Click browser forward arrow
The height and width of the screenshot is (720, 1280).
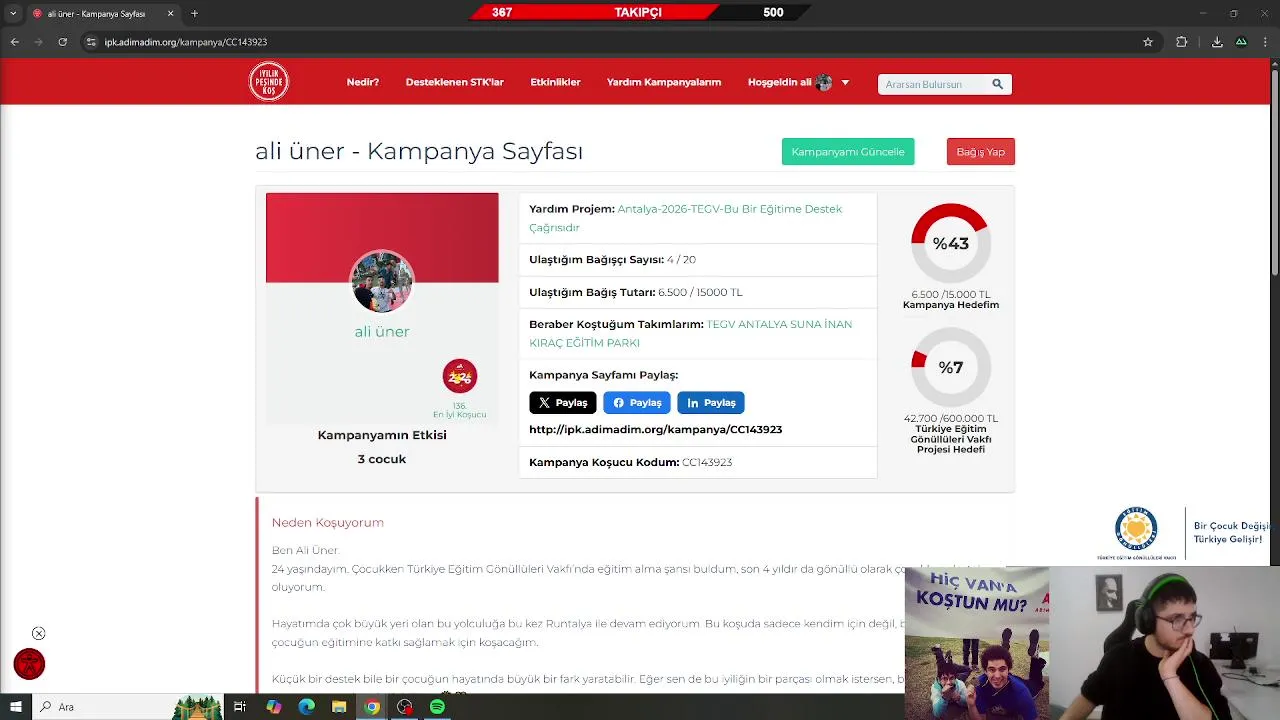pos(39,42)
